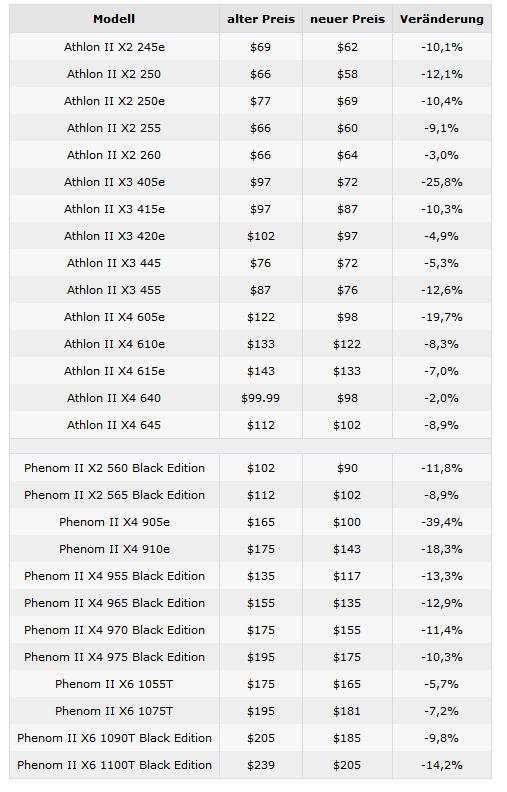The image size is (507, 792).
Task: Click the -25,8% change value
Action: point(442,182)
